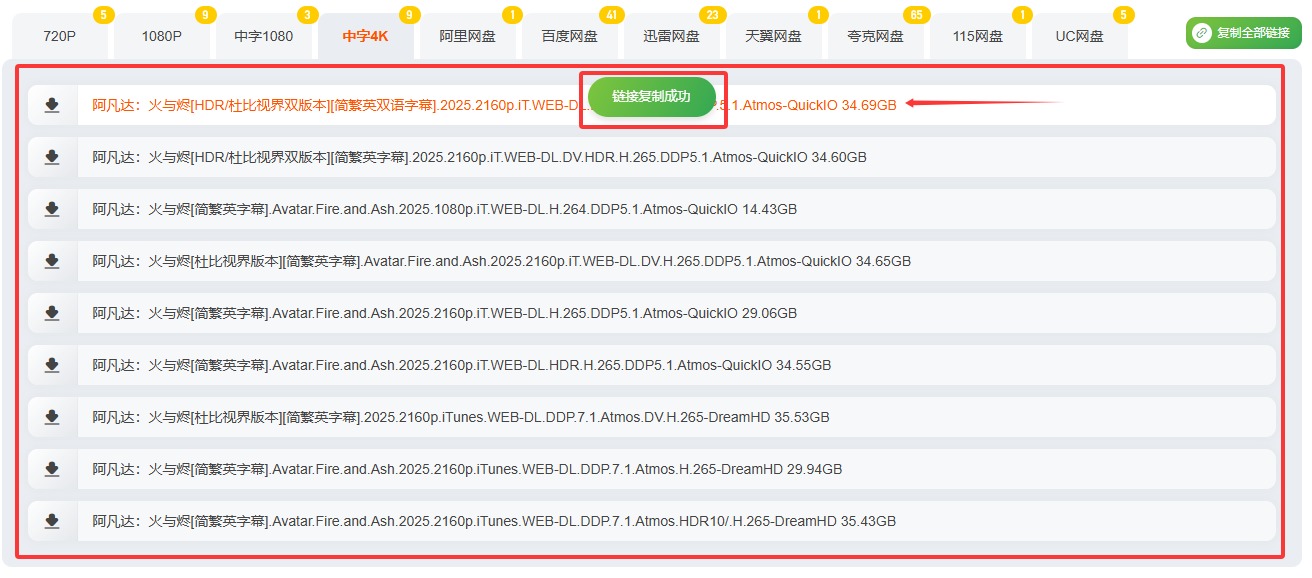Select the 中字1080 tab
The image size is (1312, 578).
pyautogui.click(x=264, y=37)
